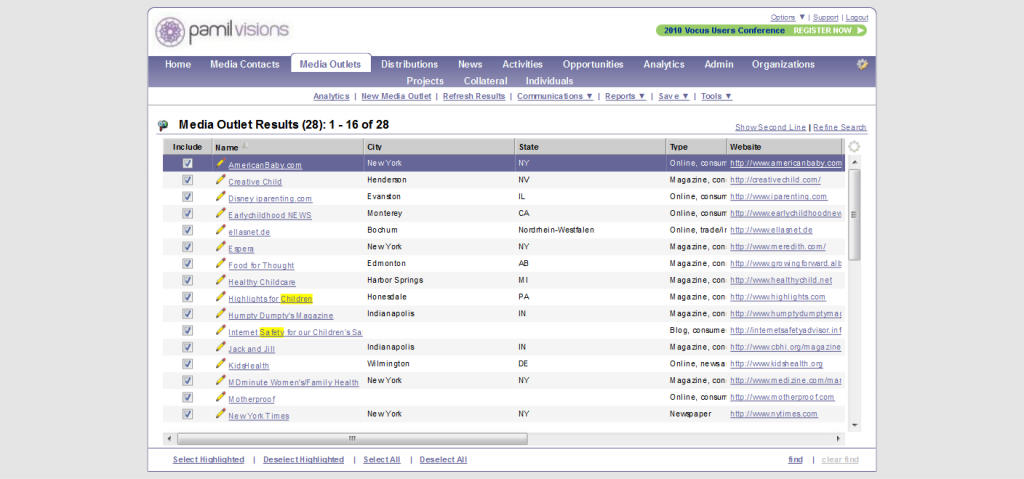Image resolution: width=1024 pixels, height=479 pixels.
Task: Click the vertical scrollbar thumb
Action: (854, 214)
